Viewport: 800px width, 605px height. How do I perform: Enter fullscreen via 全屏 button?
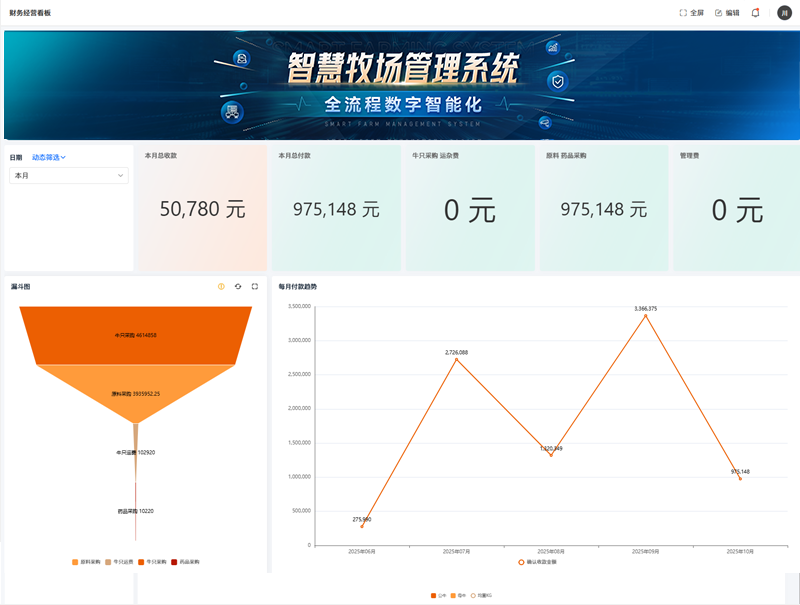(691, 13)
